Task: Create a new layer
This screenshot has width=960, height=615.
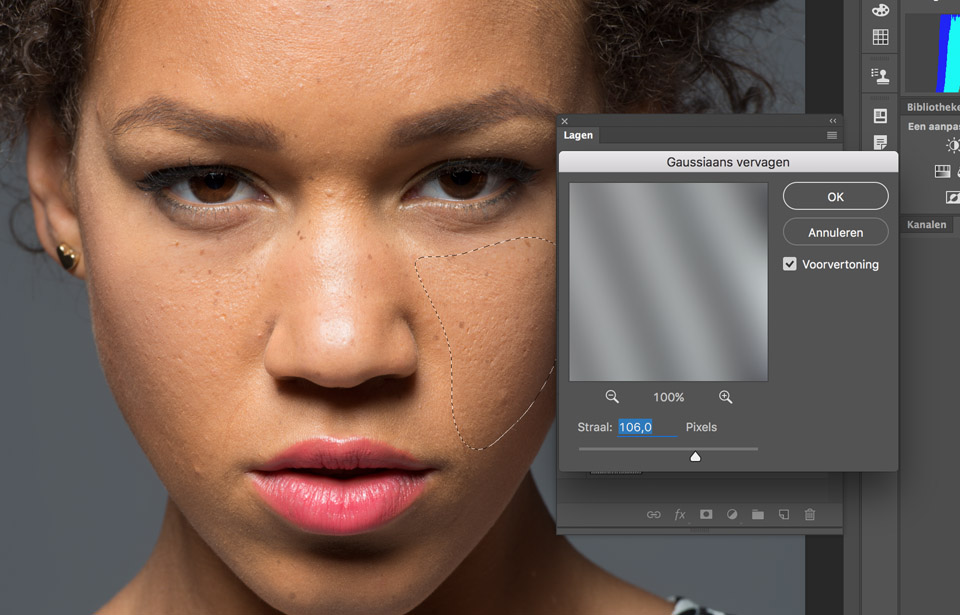Action: click(x=784, y=515)
